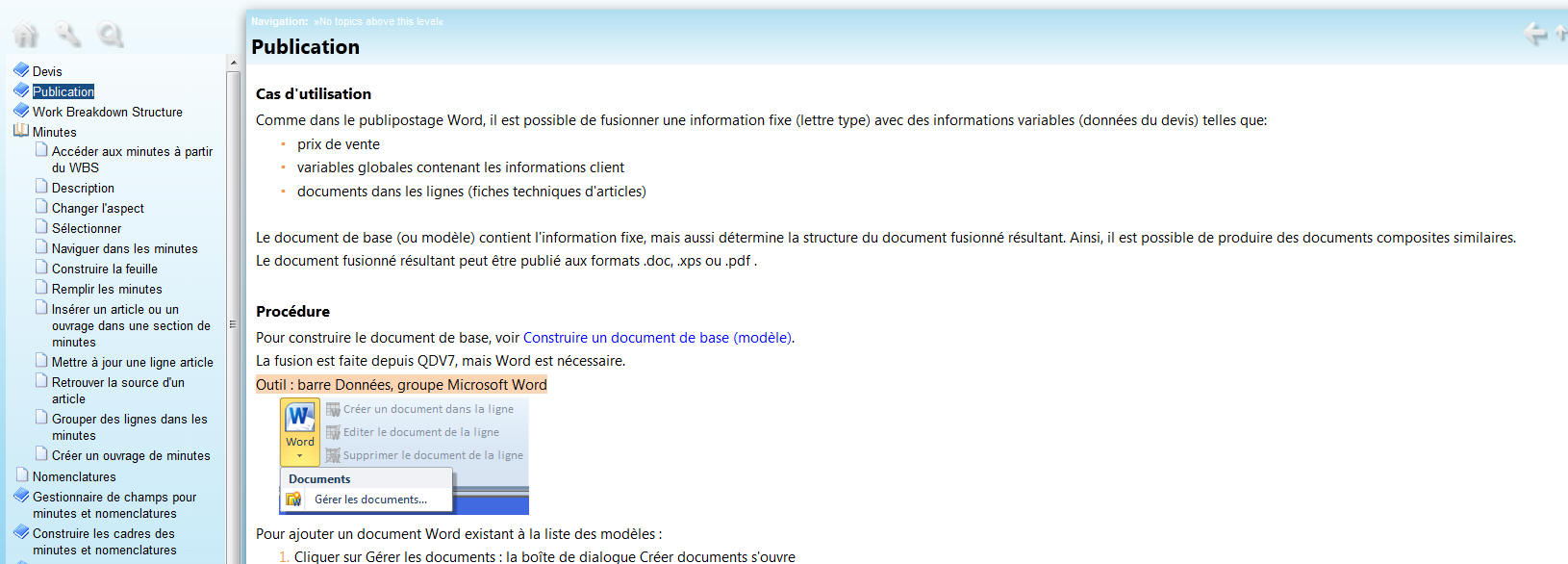Open the Créer un ouvrage de minutes topic
The image size is (1568, 564).
point(131,455)
